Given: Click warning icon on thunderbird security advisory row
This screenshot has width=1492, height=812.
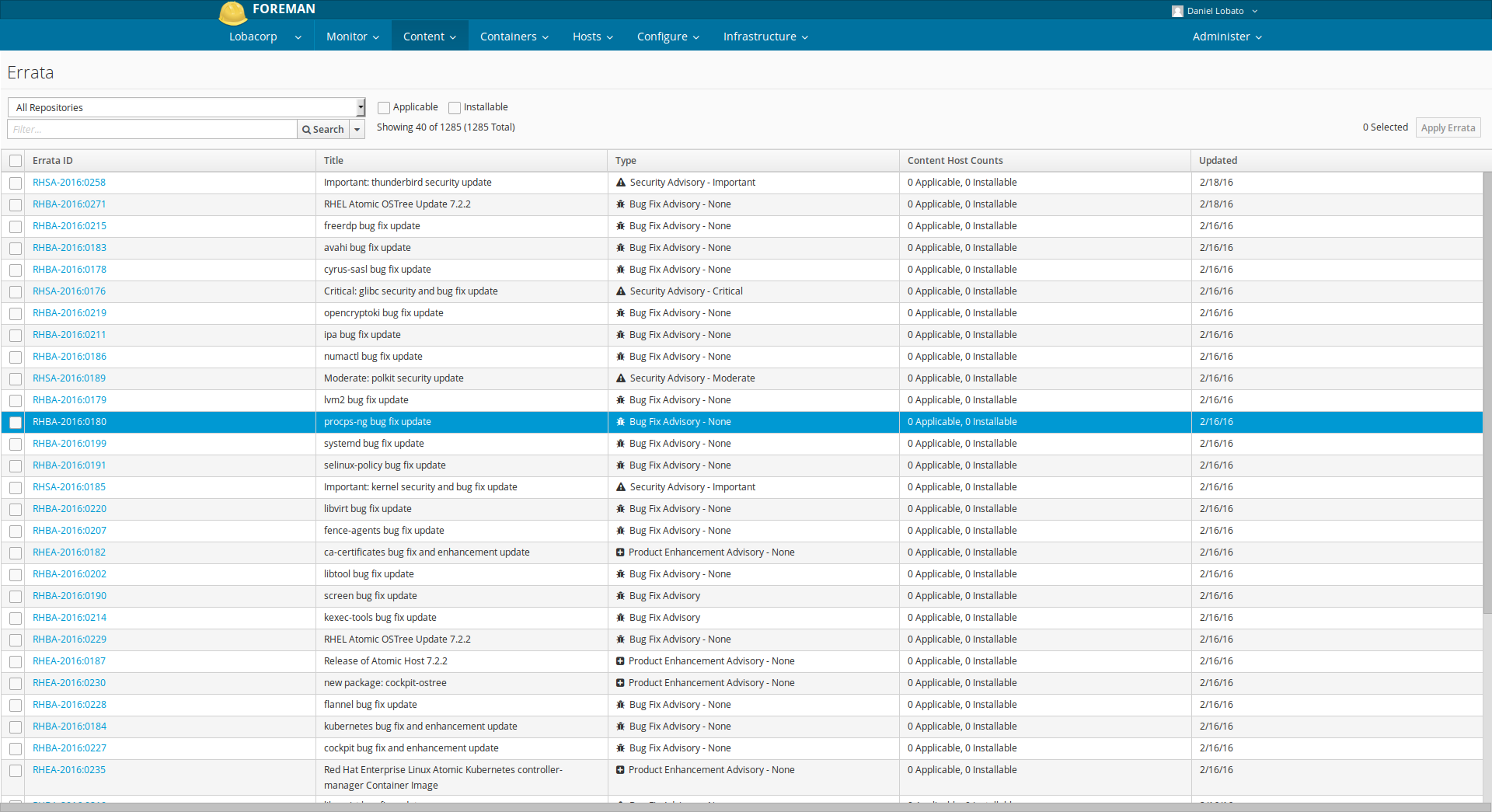Looking at the screenshot, I should [x=621, y=183].
